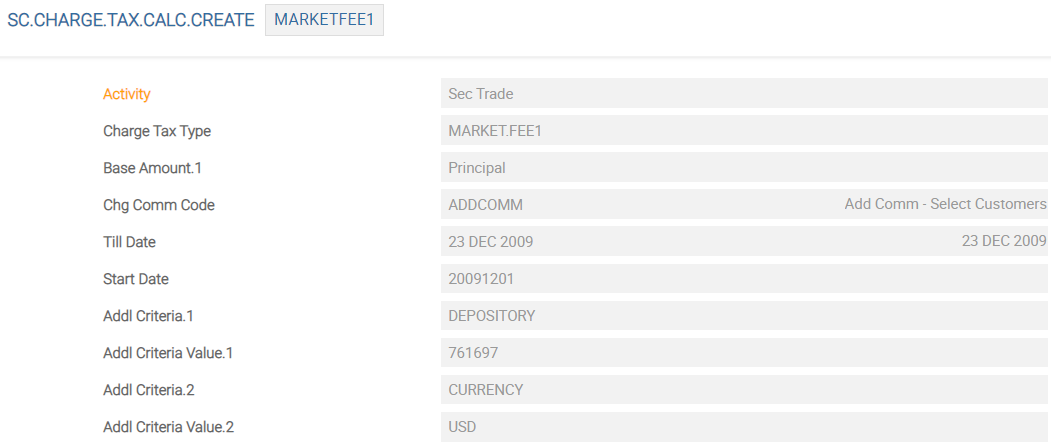The height and width of the screenshot is (444, 1051).
Task: Click the SC.CHARGE.TAX.CALC.CREATE title
Action: (x=131, y=20)
